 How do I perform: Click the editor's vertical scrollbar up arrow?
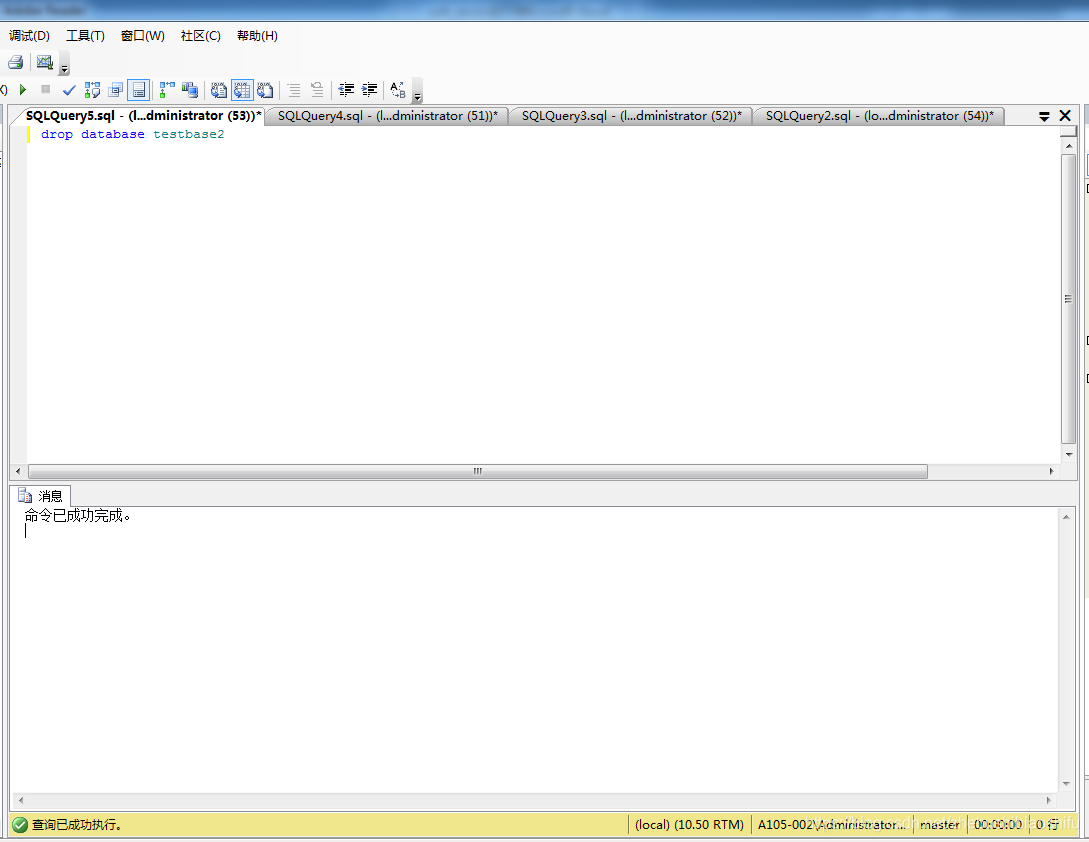[x=1069, y=146]
